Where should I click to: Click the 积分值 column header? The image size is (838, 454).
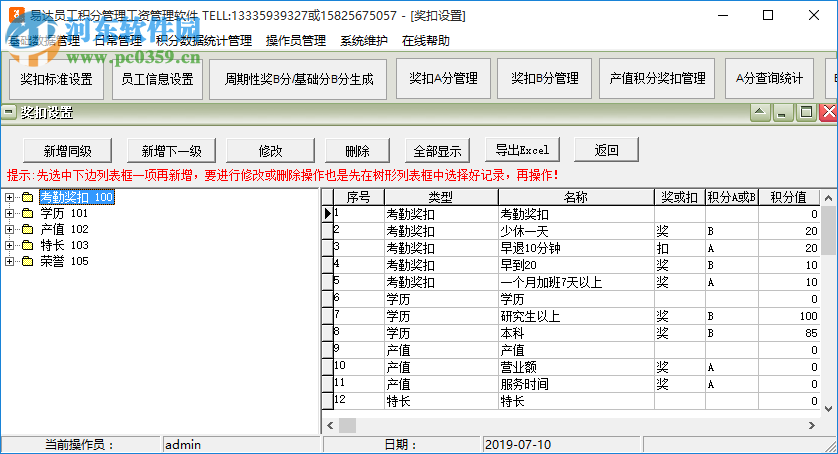pos(789,197)
